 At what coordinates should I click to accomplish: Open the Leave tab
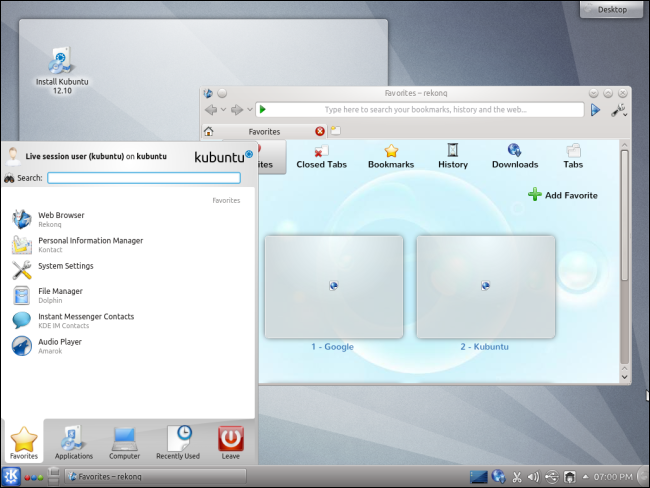click(x=230, y=443)
